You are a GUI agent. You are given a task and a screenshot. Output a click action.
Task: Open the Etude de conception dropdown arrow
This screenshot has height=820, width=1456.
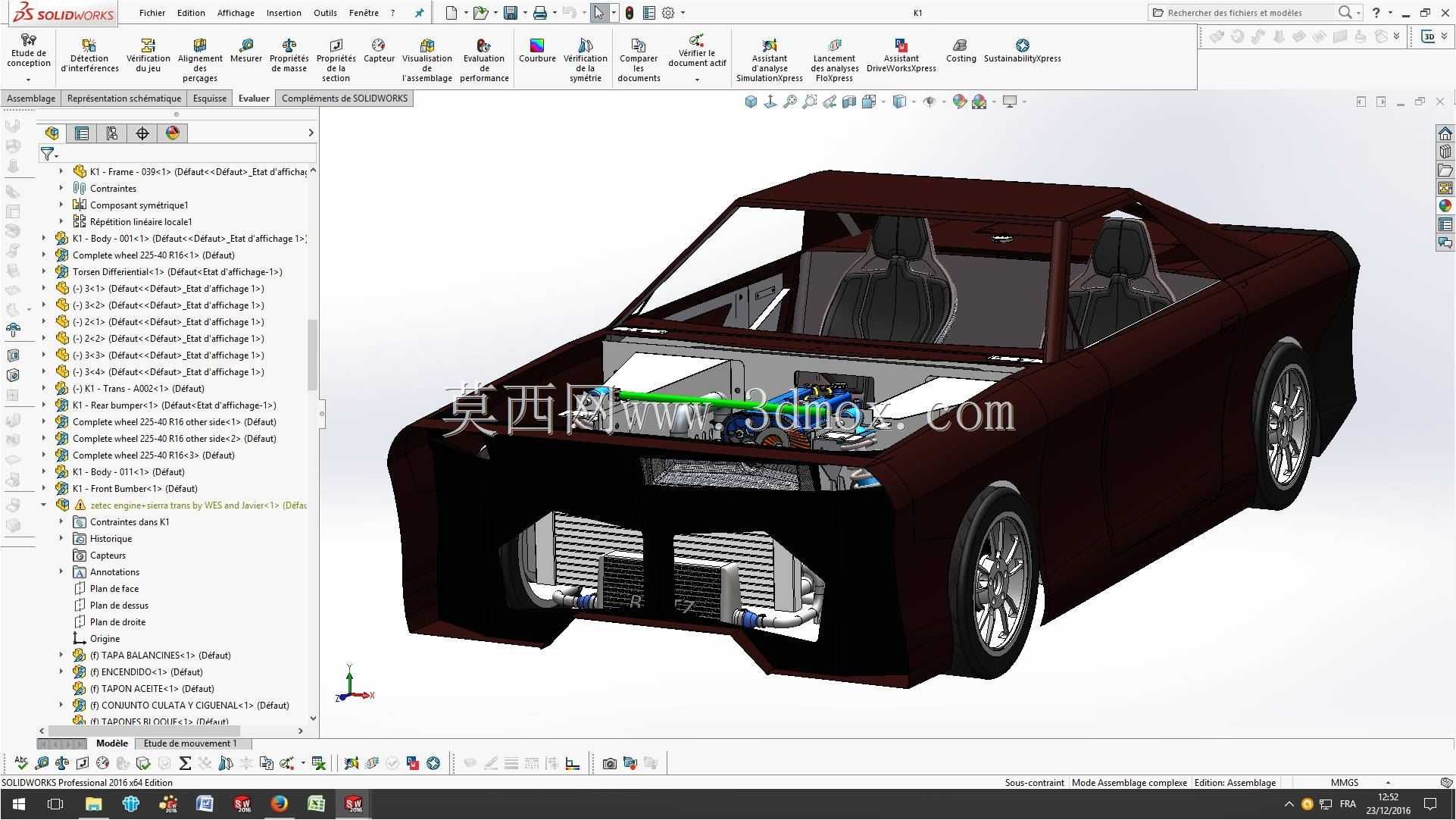(x=29, y=79)
